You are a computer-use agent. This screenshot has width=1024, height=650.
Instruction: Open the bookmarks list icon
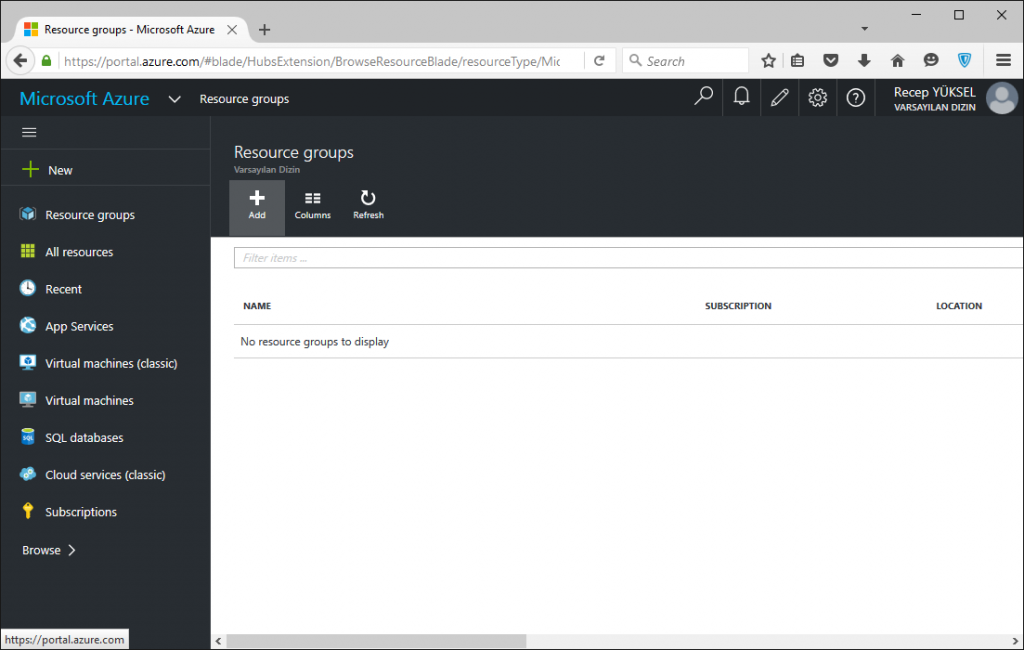[x=797, y=61]
